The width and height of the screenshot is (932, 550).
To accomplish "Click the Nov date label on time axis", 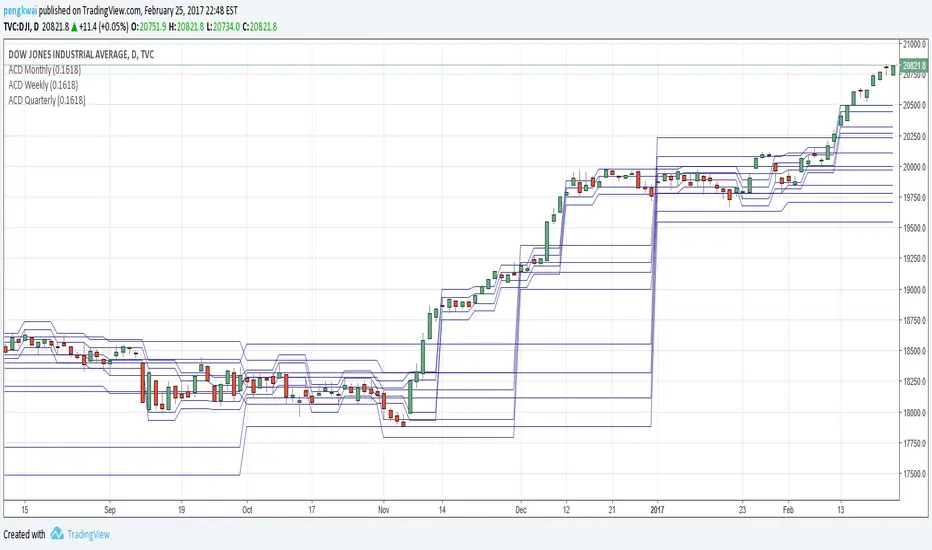I will [x=384, y=510].
